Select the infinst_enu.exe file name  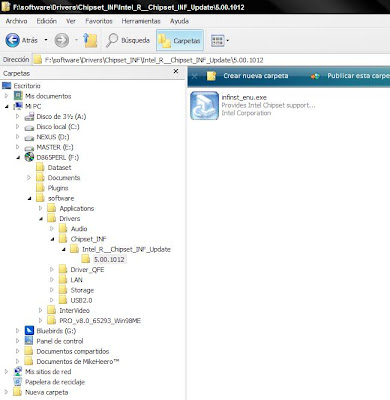click(244, 97)
